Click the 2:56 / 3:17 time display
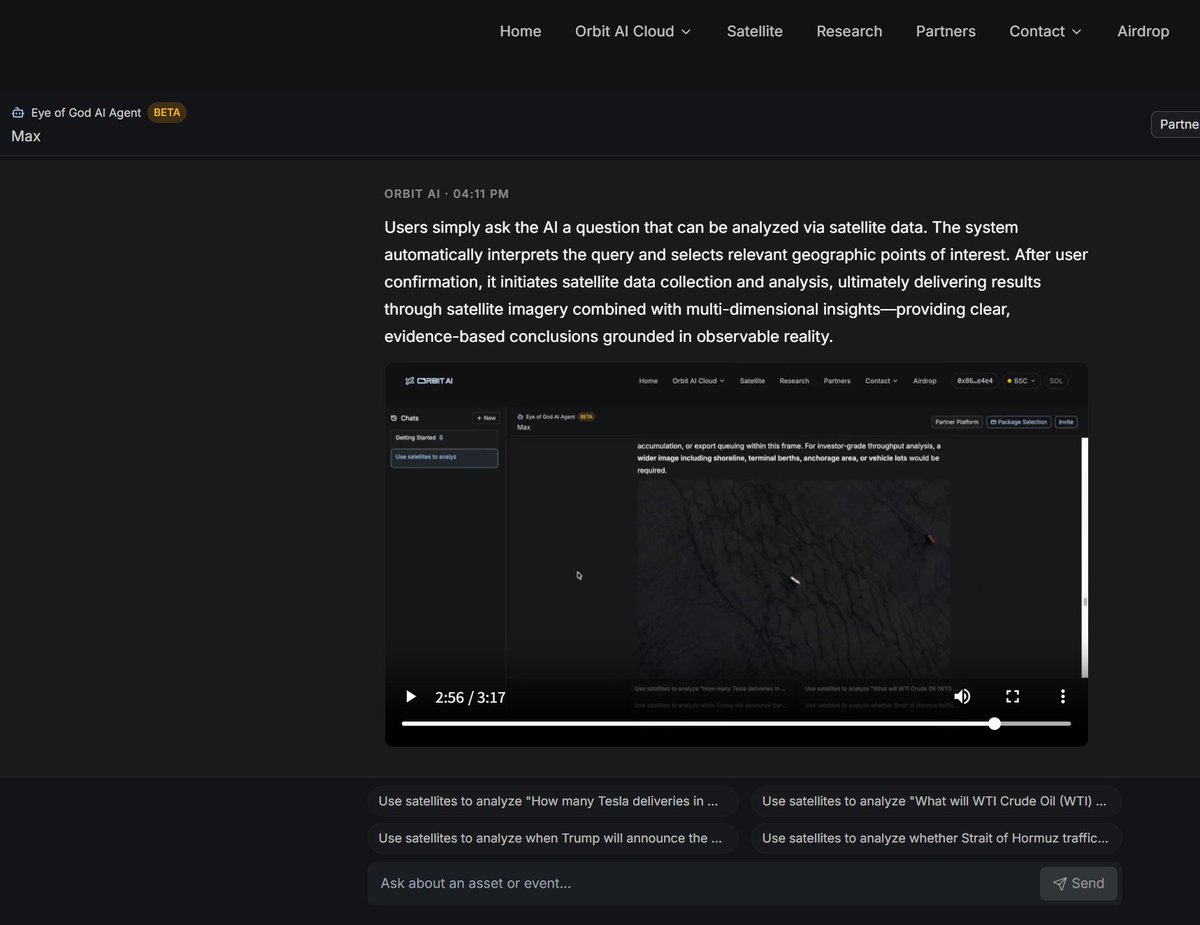The image size is (1200, 925). pyautogui.click(x=470, y=697)
